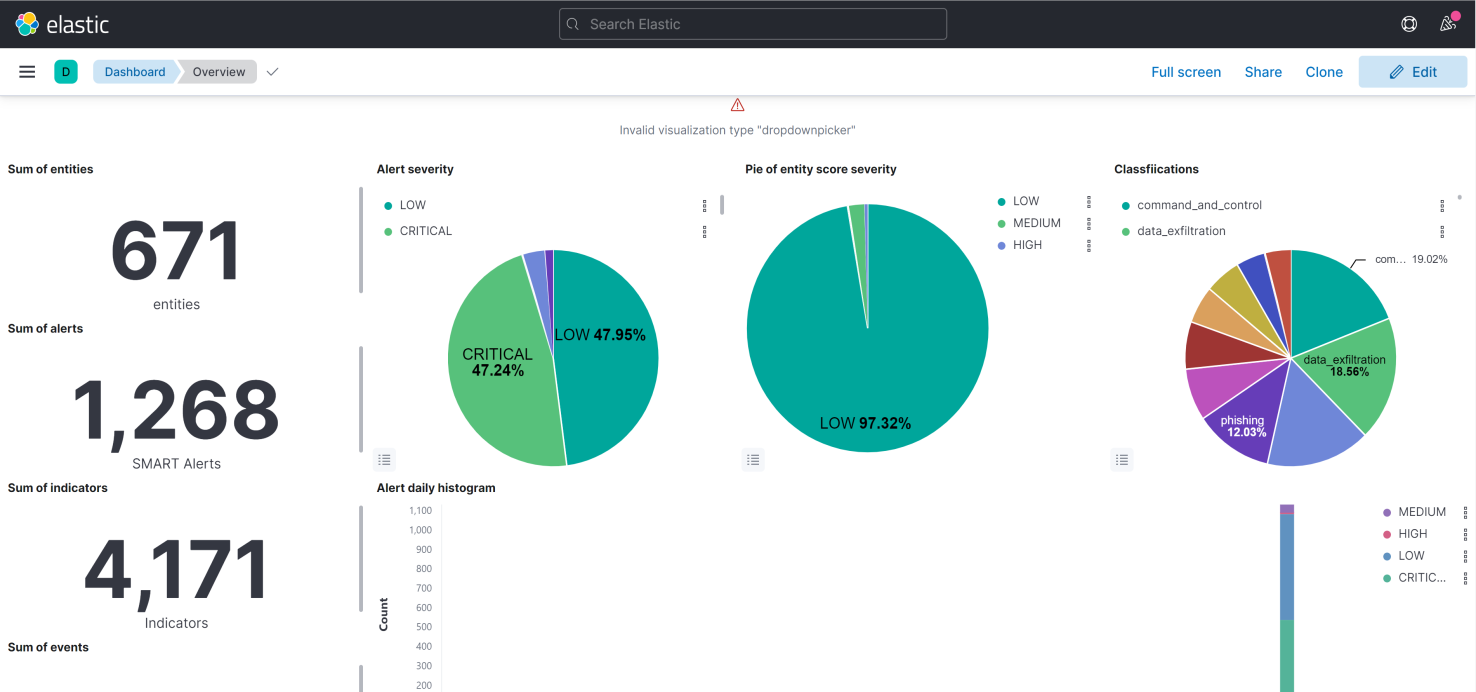Open options for LOW in histogram legend

click(1465, 556)
